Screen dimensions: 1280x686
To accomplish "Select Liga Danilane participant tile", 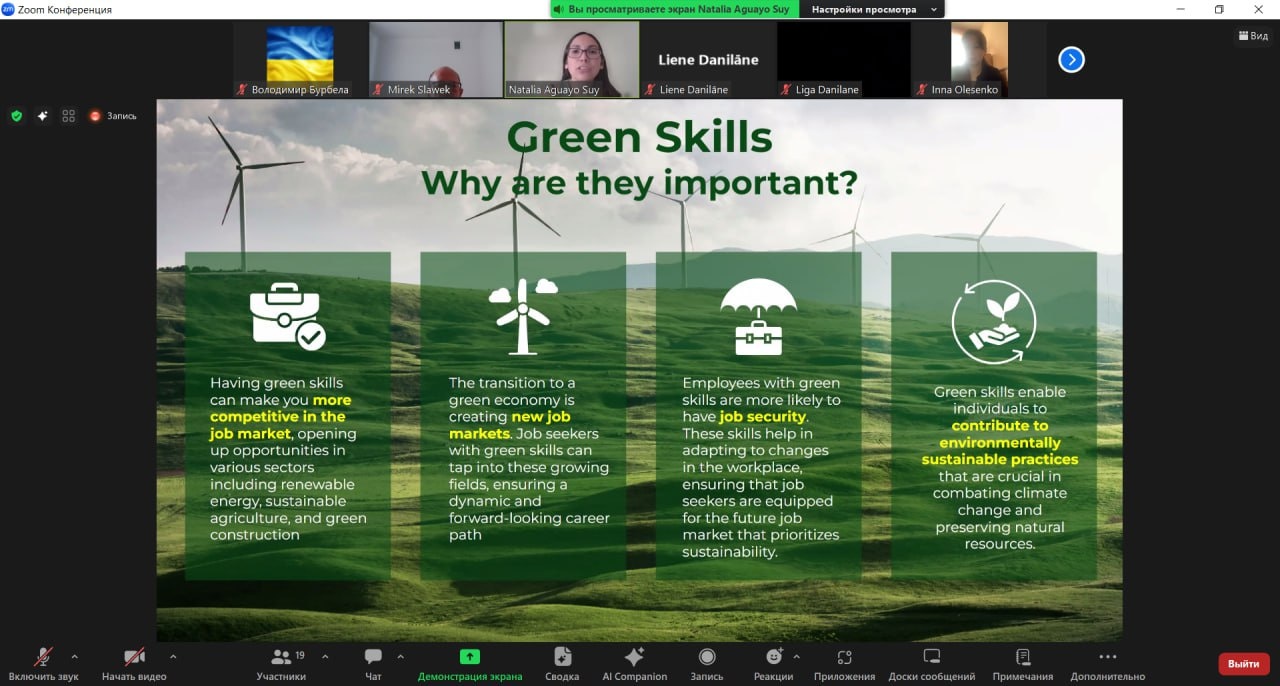I will click(x=844, y=60).
